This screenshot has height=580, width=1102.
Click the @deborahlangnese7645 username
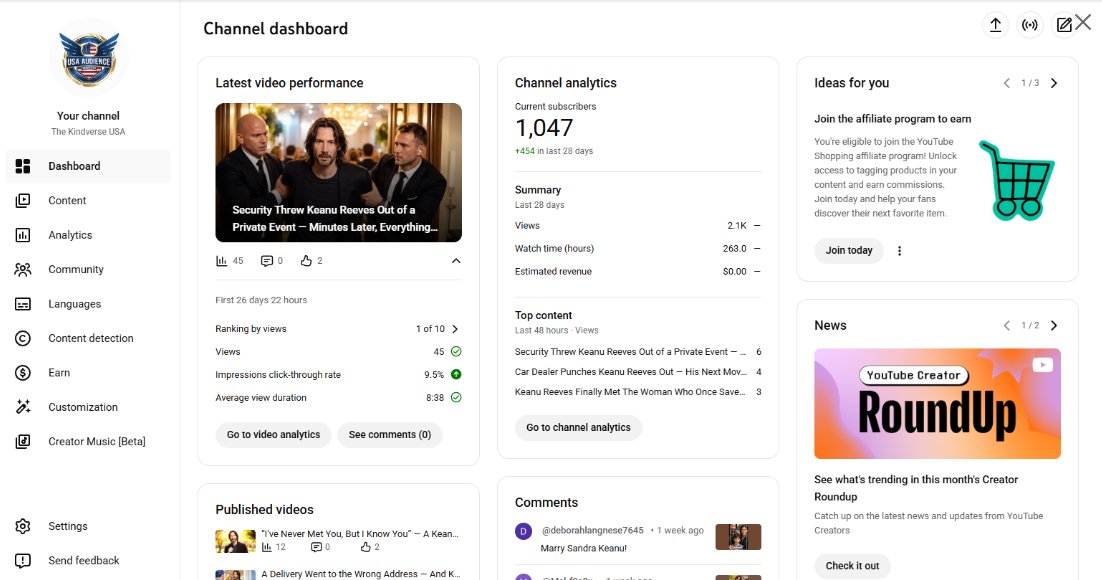click(592, 530)
